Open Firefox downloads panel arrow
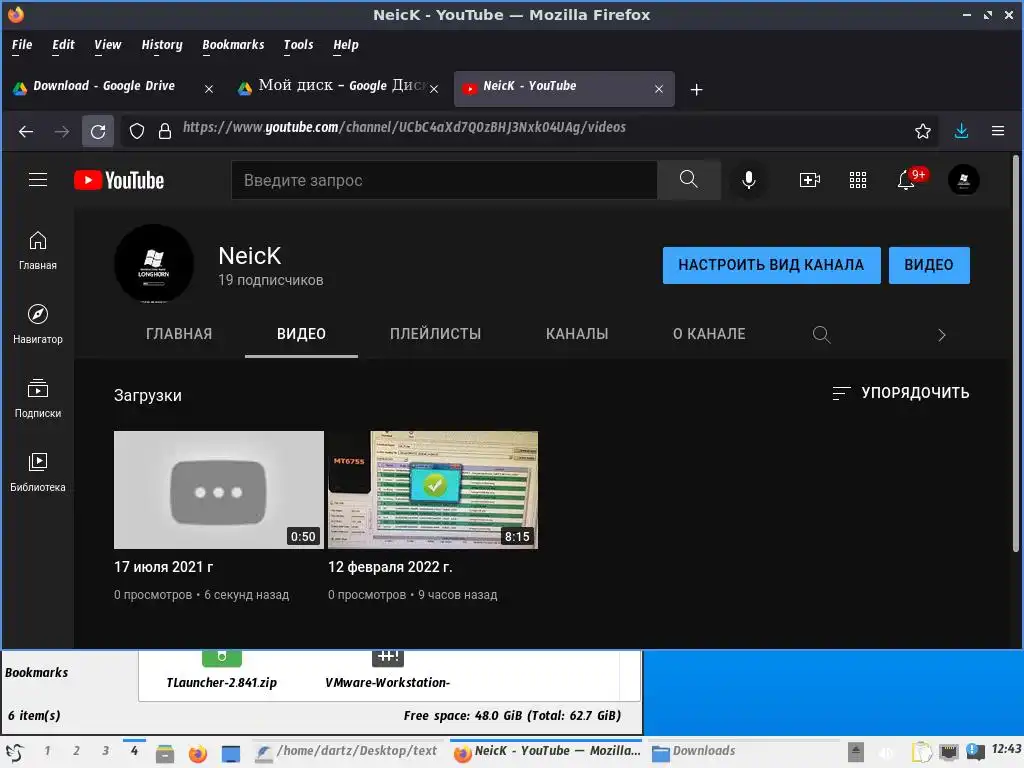Screen dimensions: 1024x768 (961, 131)
